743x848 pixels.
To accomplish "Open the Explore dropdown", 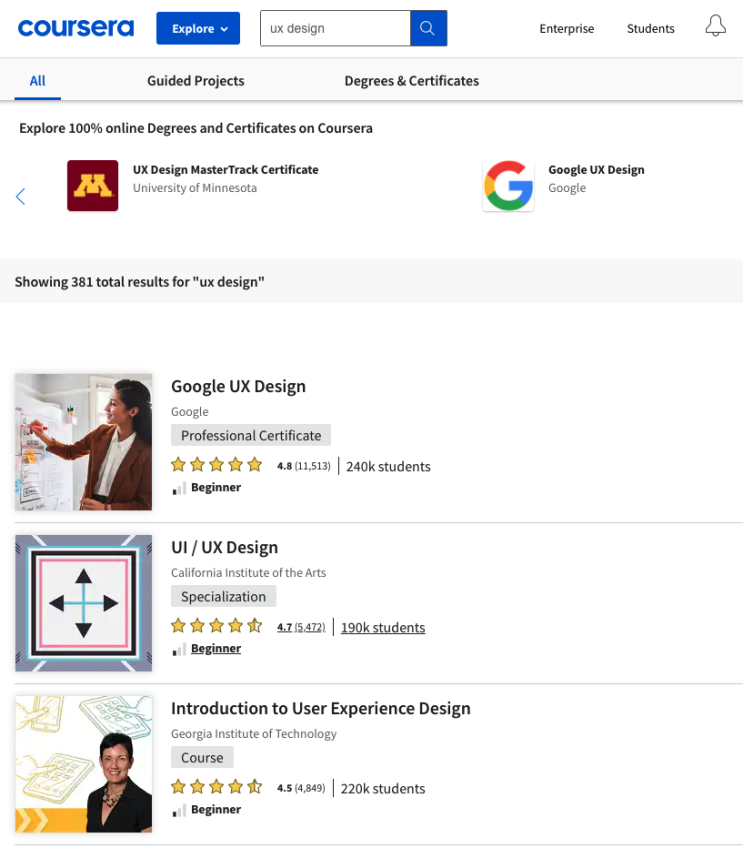I will click(x=197, y=28).
